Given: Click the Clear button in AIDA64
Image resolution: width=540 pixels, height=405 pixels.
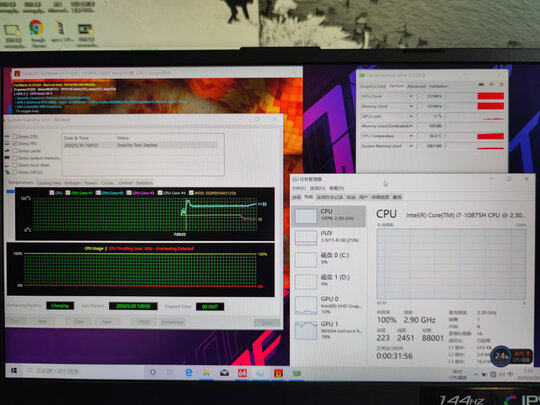Looking at the screenshot, I should point(78,322).
